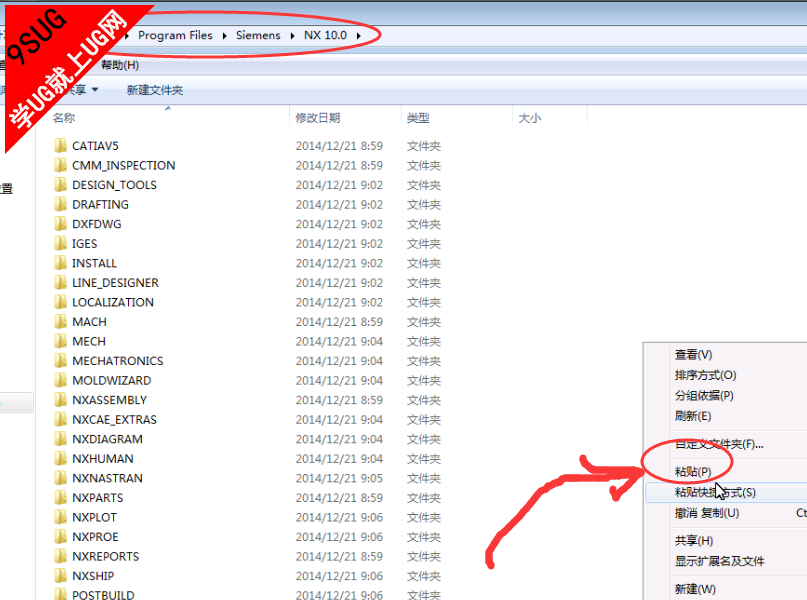Sort by 类型 column header
Image resolution: width=807 pixels, height=600 pixels.
pyautogui.click(x=418, y=118)
